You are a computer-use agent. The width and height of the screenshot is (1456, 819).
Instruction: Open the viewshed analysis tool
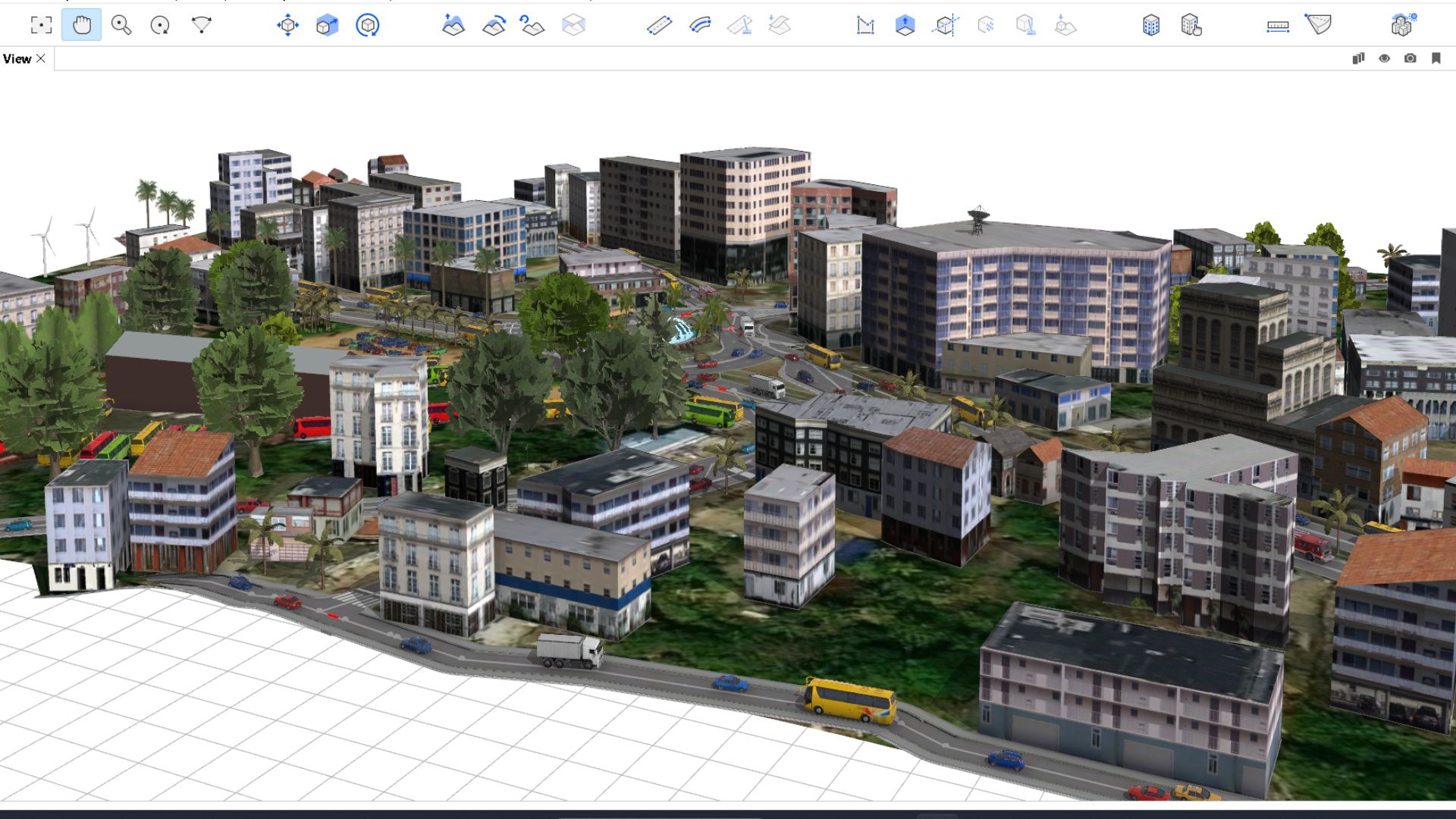click(1318, 24)
